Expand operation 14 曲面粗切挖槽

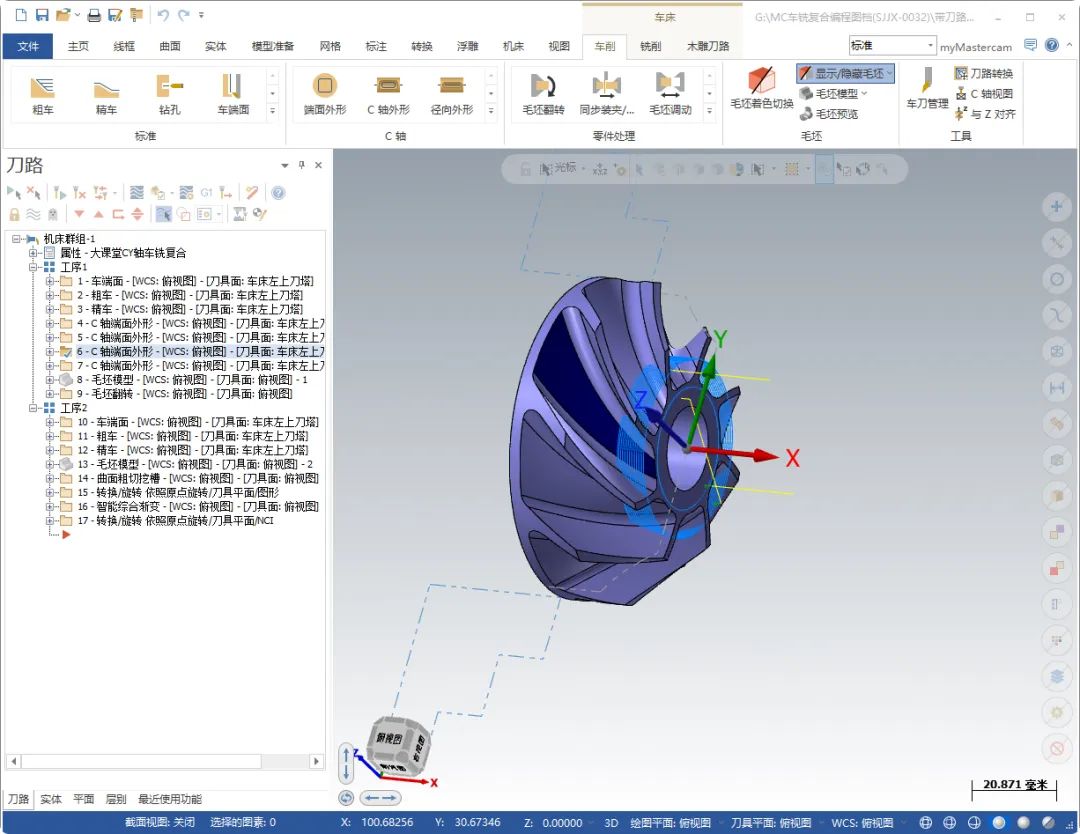50,479
